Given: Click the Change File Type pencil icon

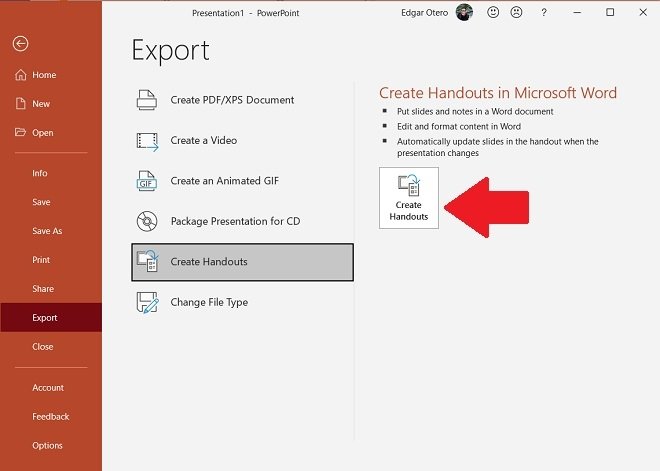Looking at the screenshot, I should pos(147,302).
